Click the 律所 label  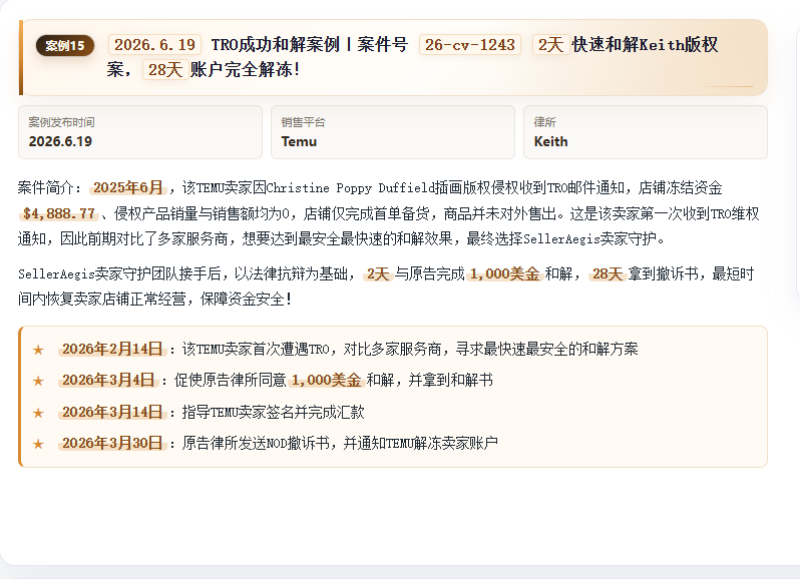coord(545,122)
